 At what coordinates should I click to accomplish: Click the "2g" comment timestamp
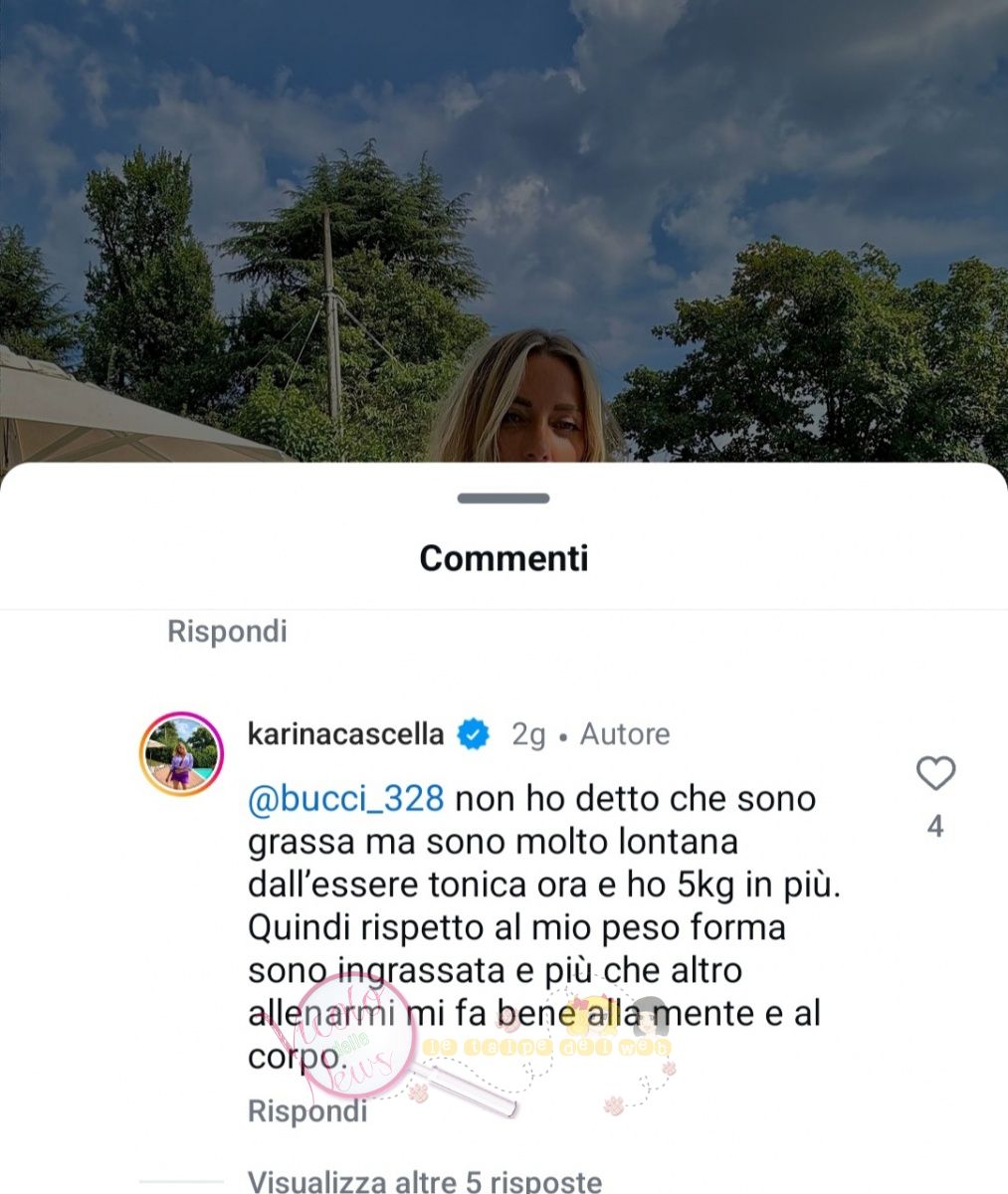pos(528,735)
